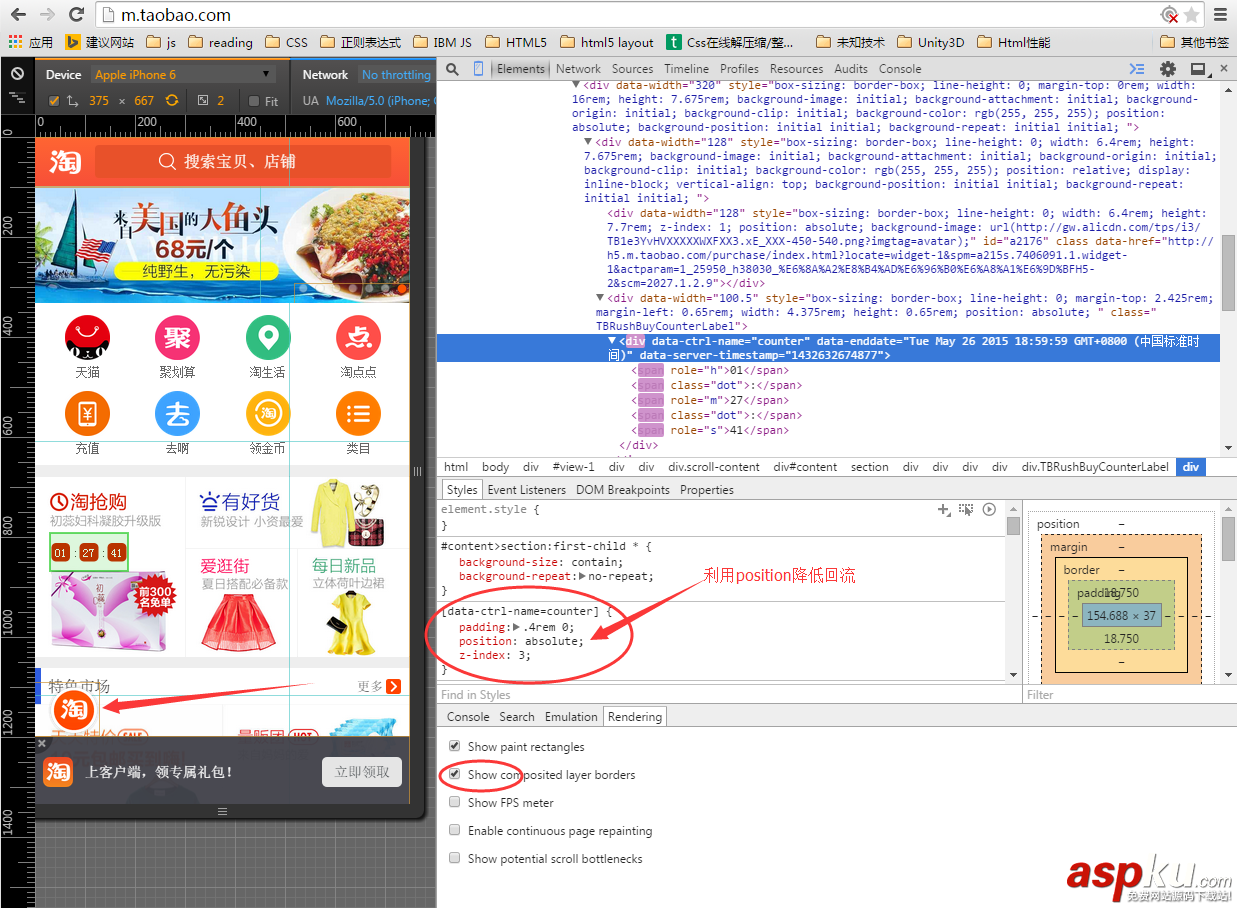The height and width of the screenshot is (908, 1237).
Task: Open the Search drawer tab
Action: [x=517, y=717]
